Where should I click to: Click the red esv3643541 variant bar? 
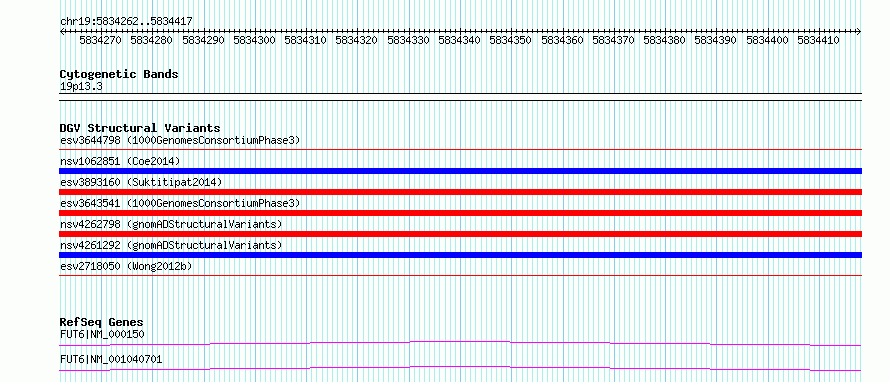click(460, 213)
